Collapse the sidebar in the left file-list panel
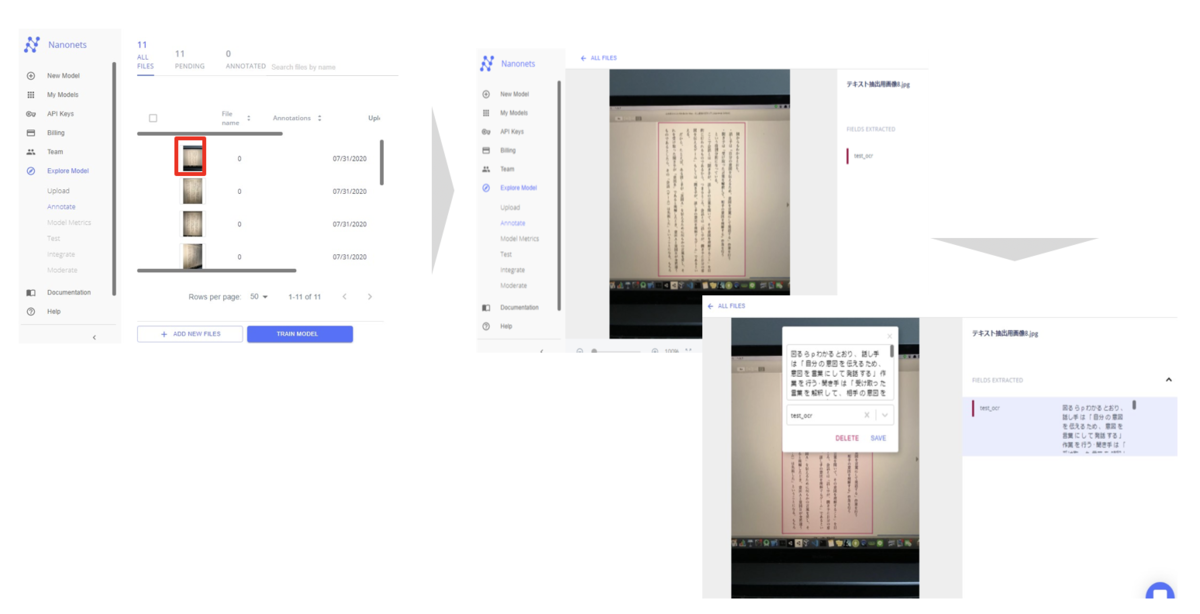 click(94, 337)
